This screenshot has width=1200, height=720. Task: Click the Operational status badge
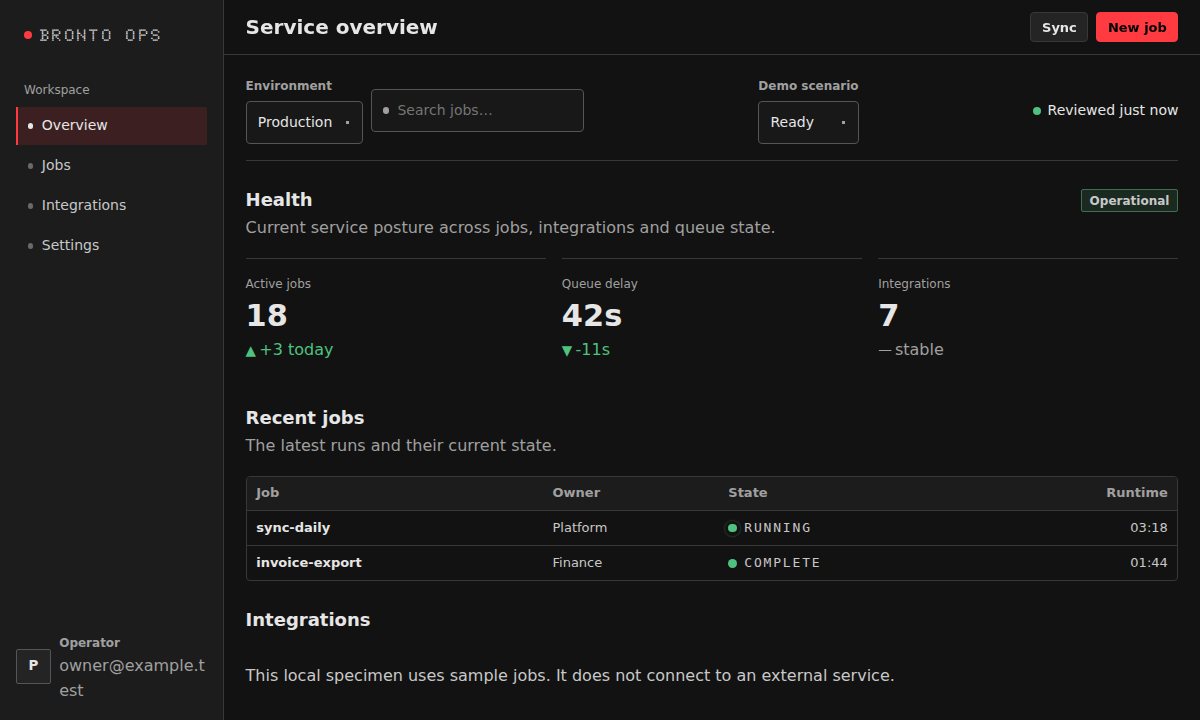(x=1129, y=201)
